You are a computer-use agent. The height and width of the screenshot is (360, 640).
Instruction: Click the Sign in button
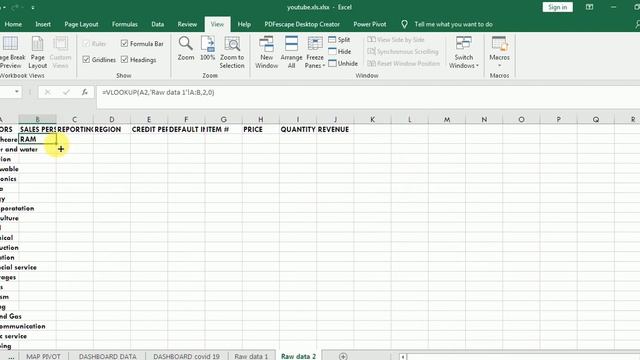pos(557,7)
